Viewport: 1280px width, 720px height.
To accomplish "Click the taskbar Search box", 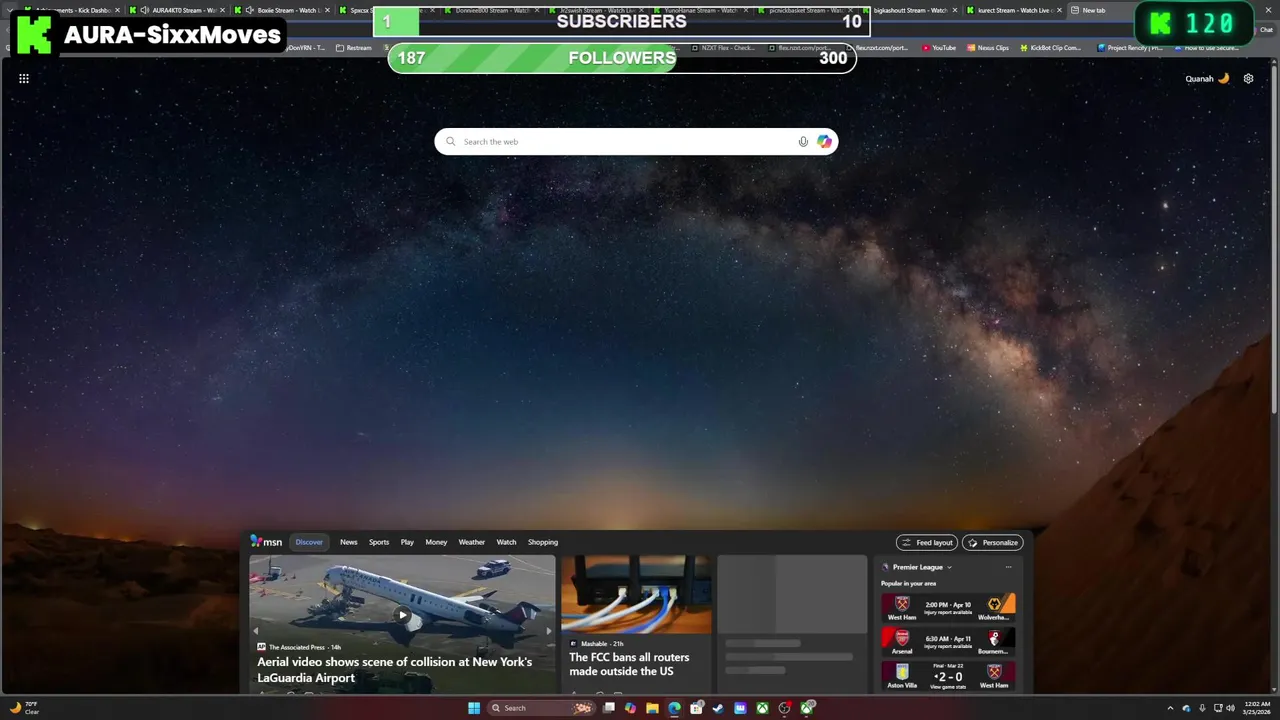I will click(541, 708).
